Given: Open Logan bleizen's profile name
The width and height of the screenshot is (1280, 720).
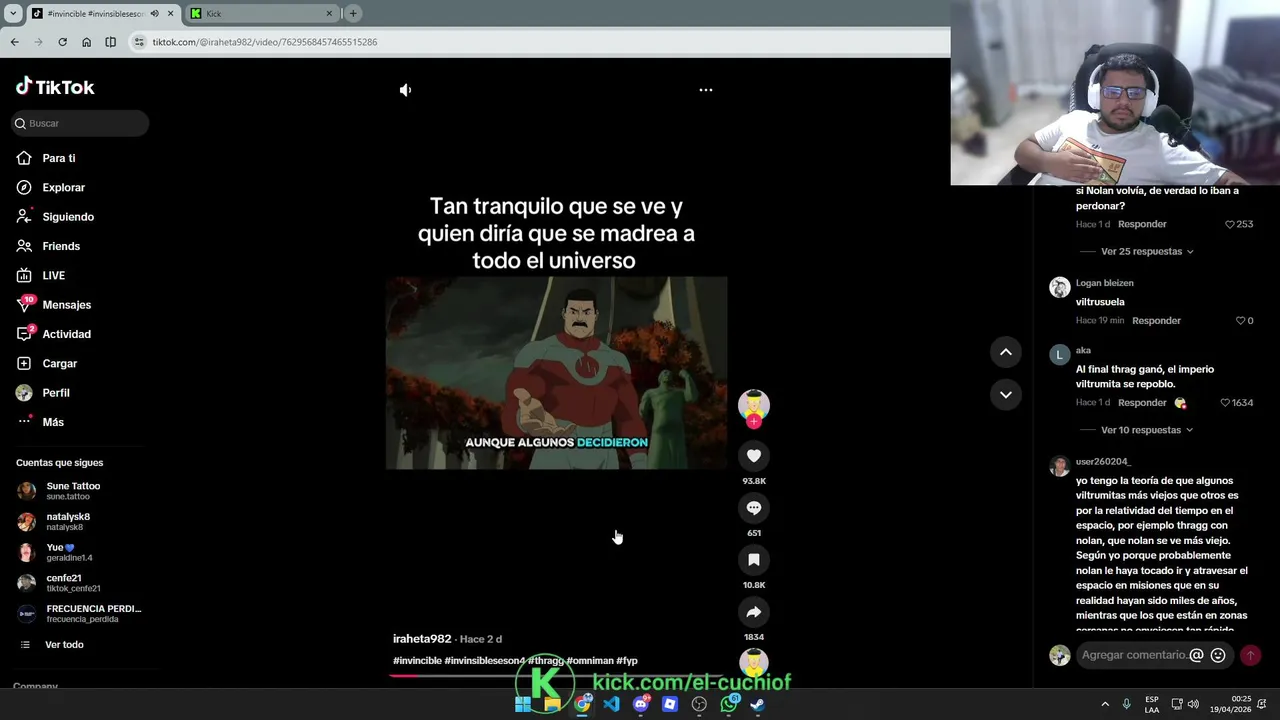Looking at the screenshot, I should pos(1104,283).
